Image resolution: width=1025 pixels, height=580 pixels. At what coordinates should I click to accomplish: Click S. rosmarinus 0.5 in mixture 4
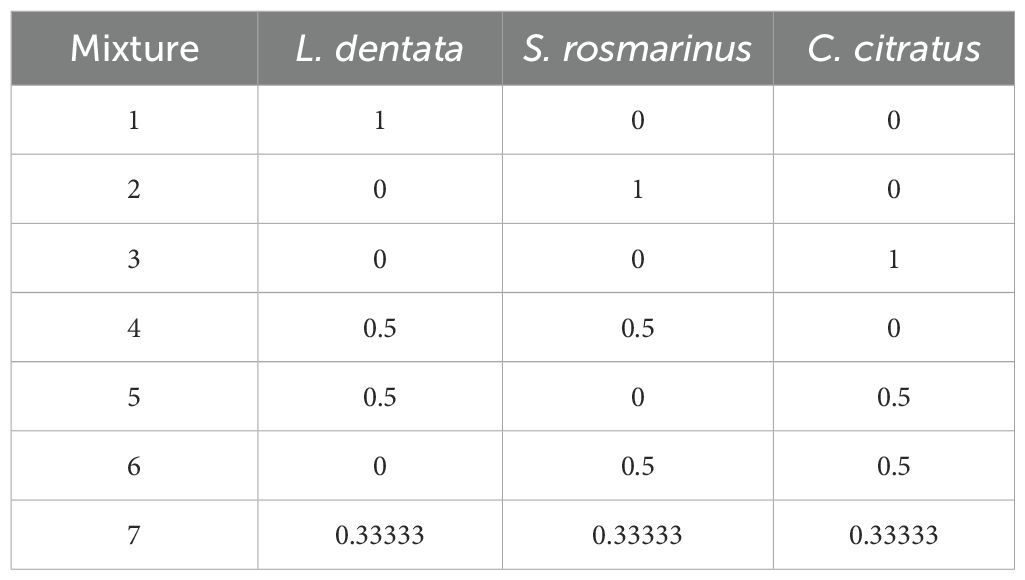click(637, 328)
